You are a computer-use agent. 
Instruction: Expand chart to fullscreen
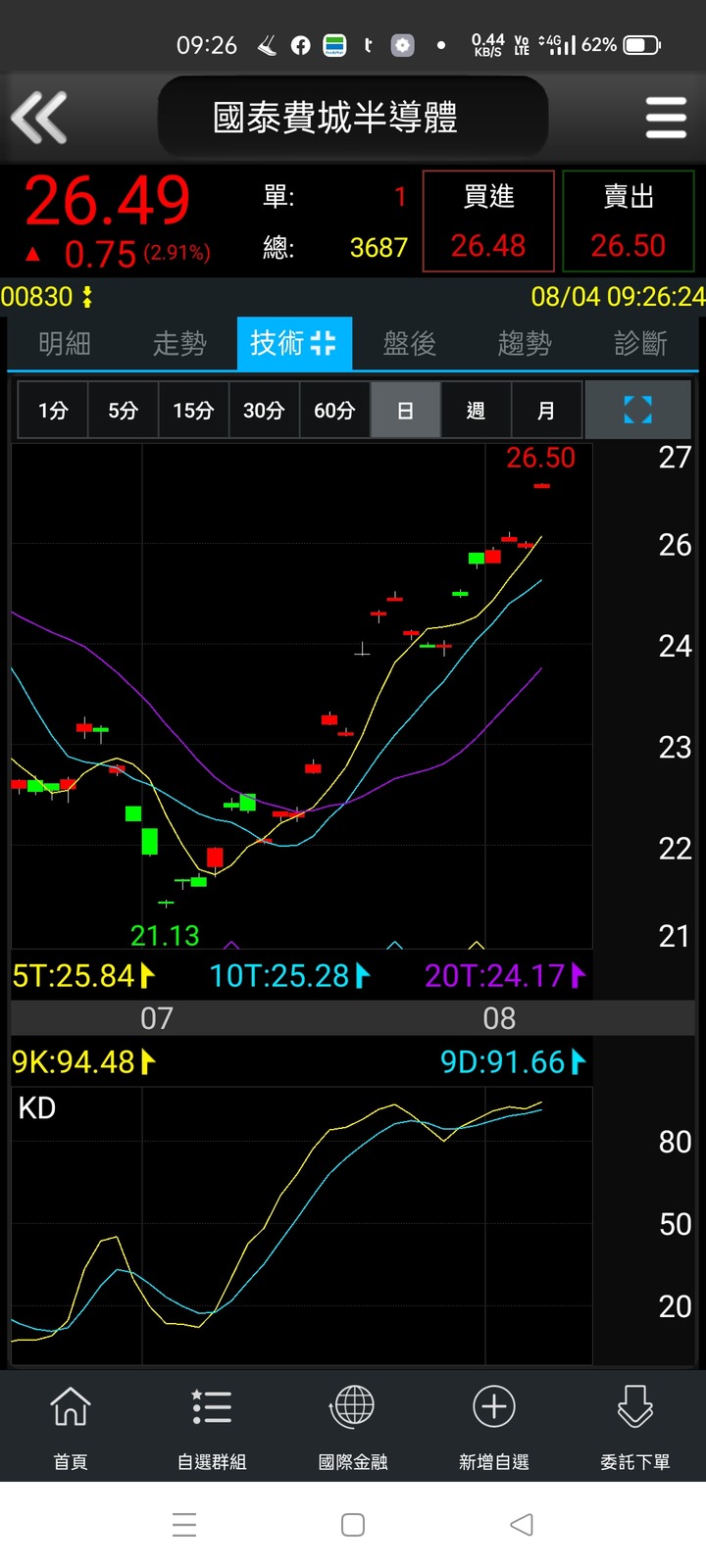click(x=638, y=410)
